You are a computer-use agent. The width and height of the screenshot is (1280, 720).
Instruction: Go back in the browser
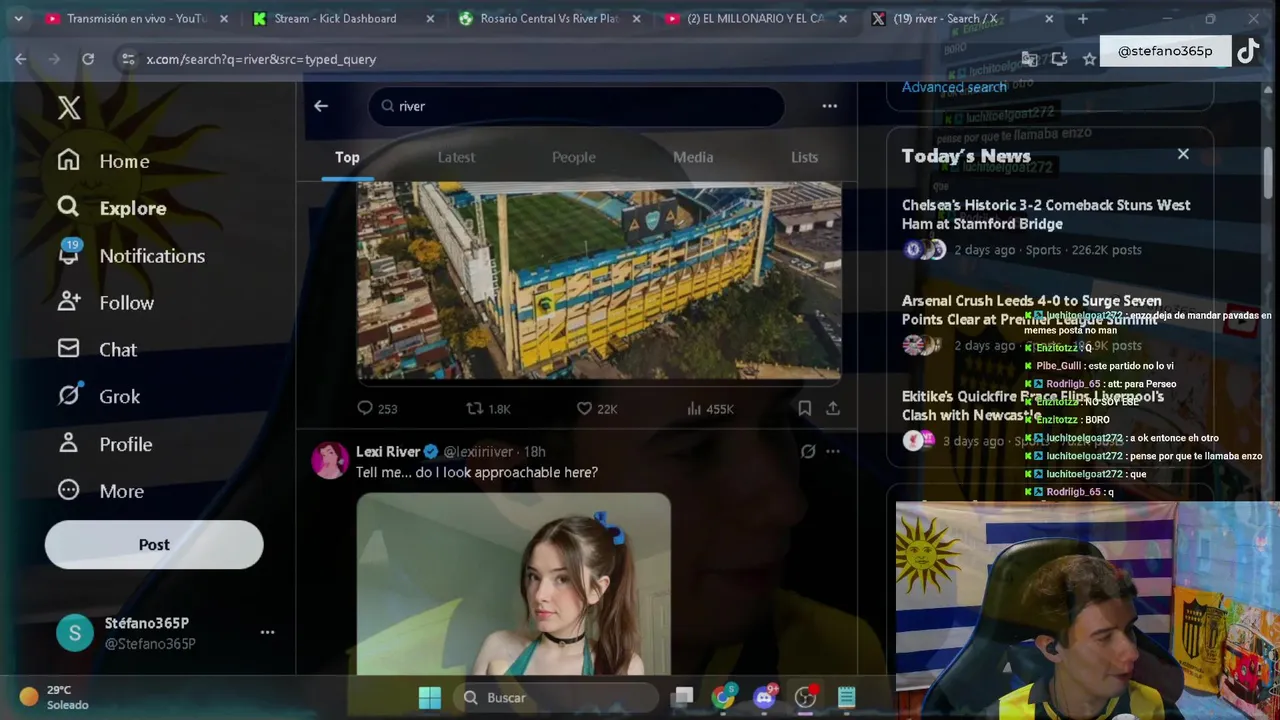21,59
